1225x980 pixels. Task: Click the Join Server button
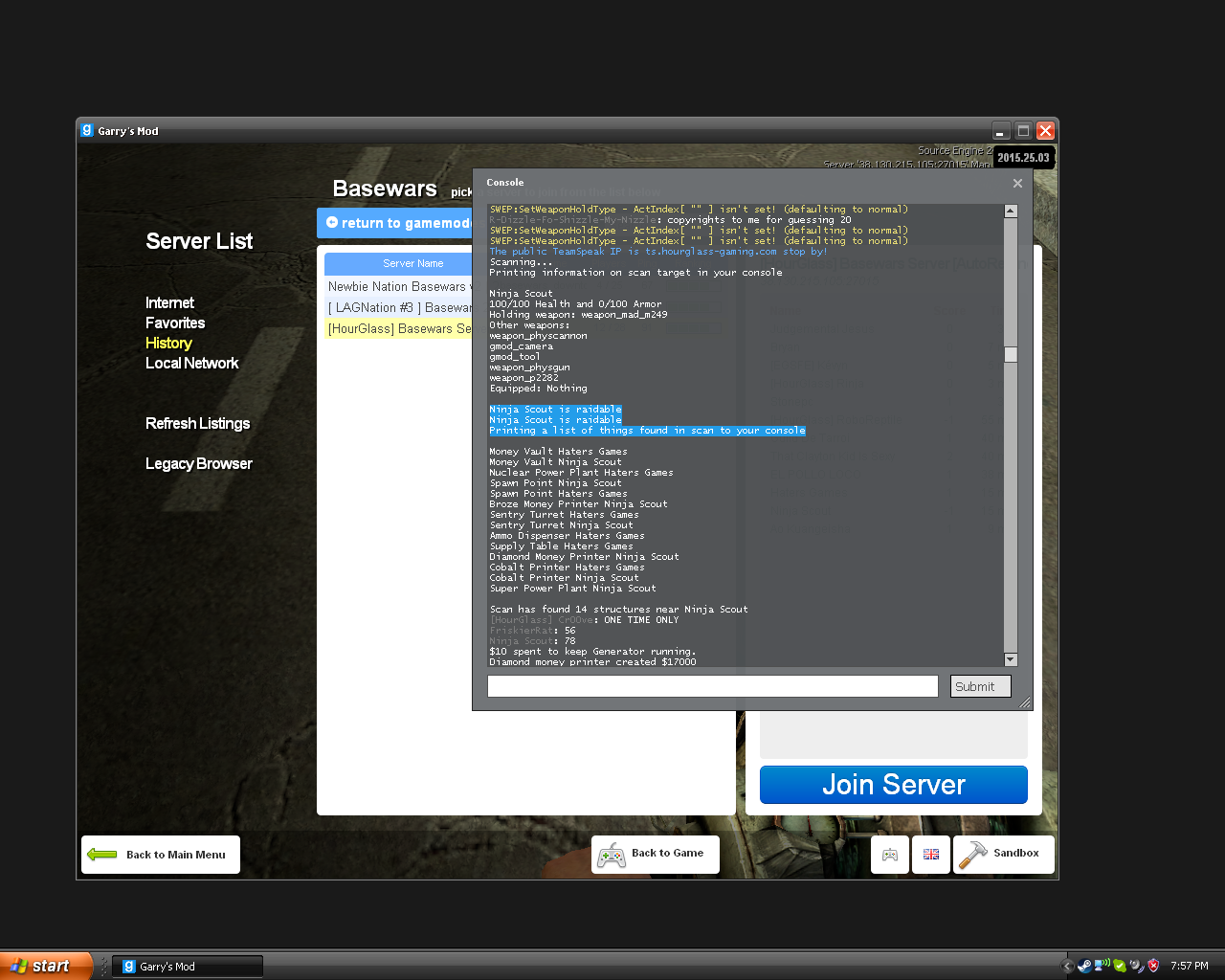[x=894, y=785]
